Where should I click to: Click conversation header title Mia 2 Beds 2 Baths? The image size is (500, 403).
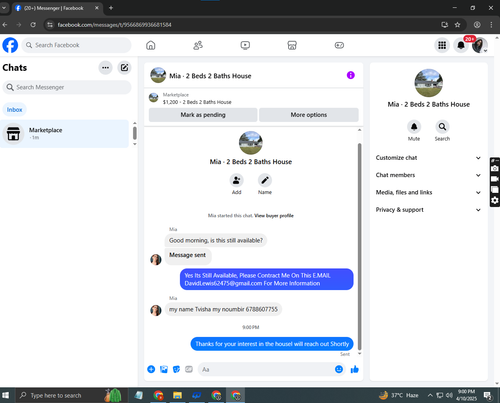click(210, 76)
